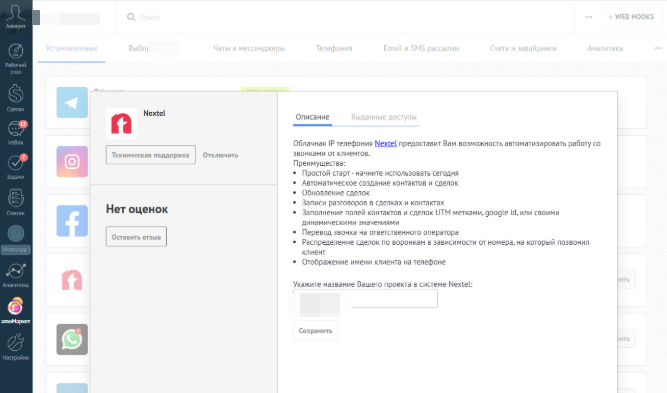Switch to the Email и SMS рассылки tab
Screen dimensions: 667x393
(x=421, y=48)
